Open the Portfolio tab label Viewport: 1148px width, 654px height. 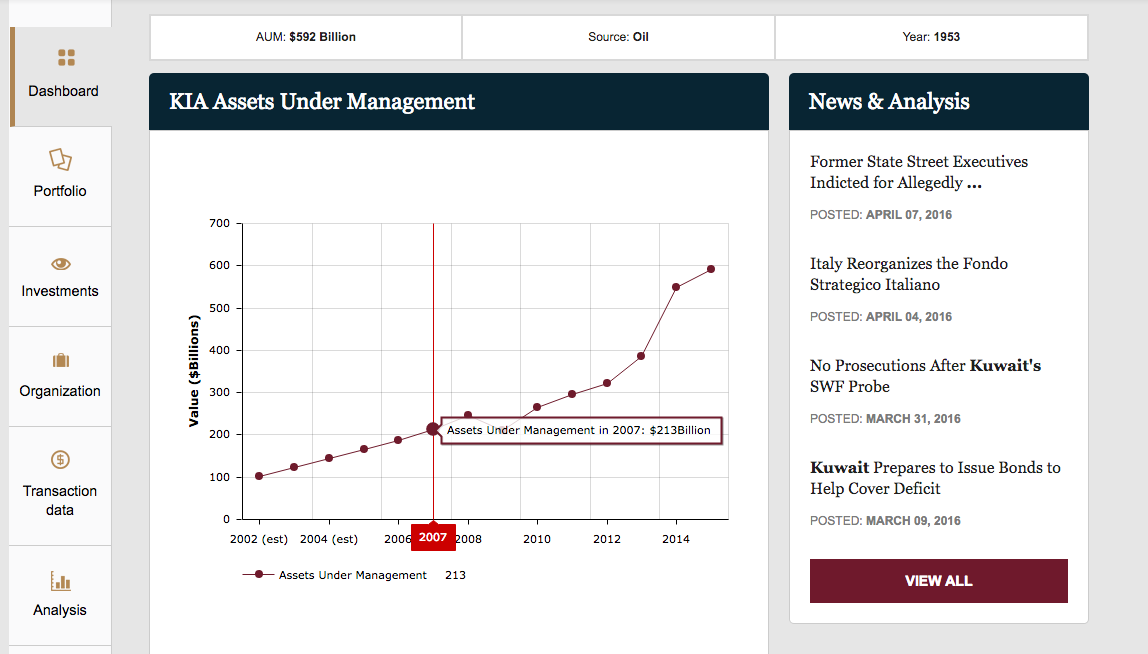click(60, 190)
